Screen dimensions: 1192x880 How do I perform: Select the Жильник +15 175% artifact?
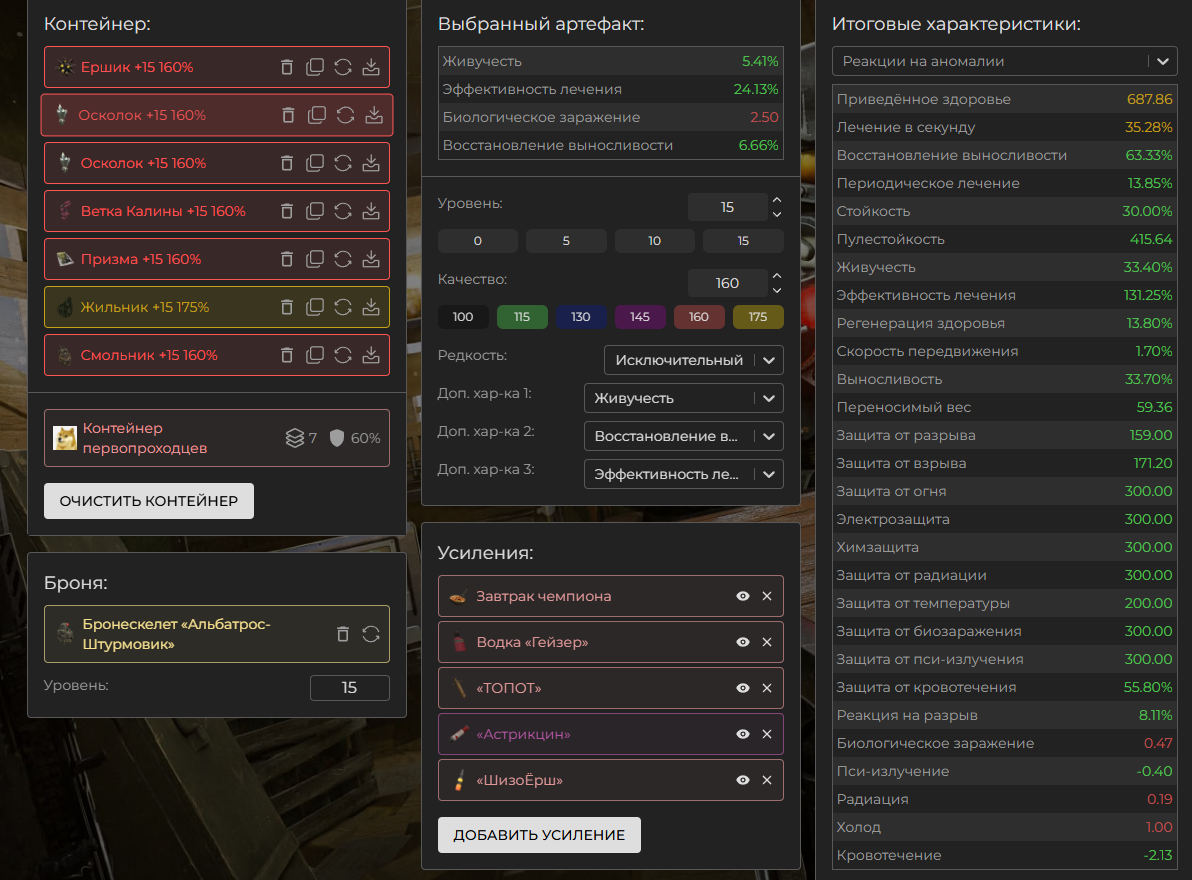pyautogui.click(x=145, y=307)
